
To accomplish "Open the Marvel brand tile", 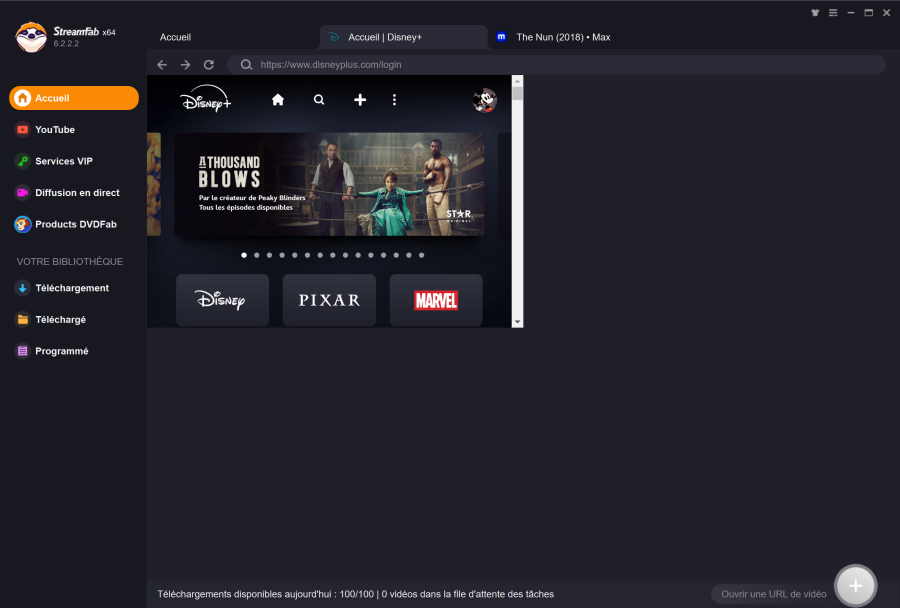I will (436, 300).
